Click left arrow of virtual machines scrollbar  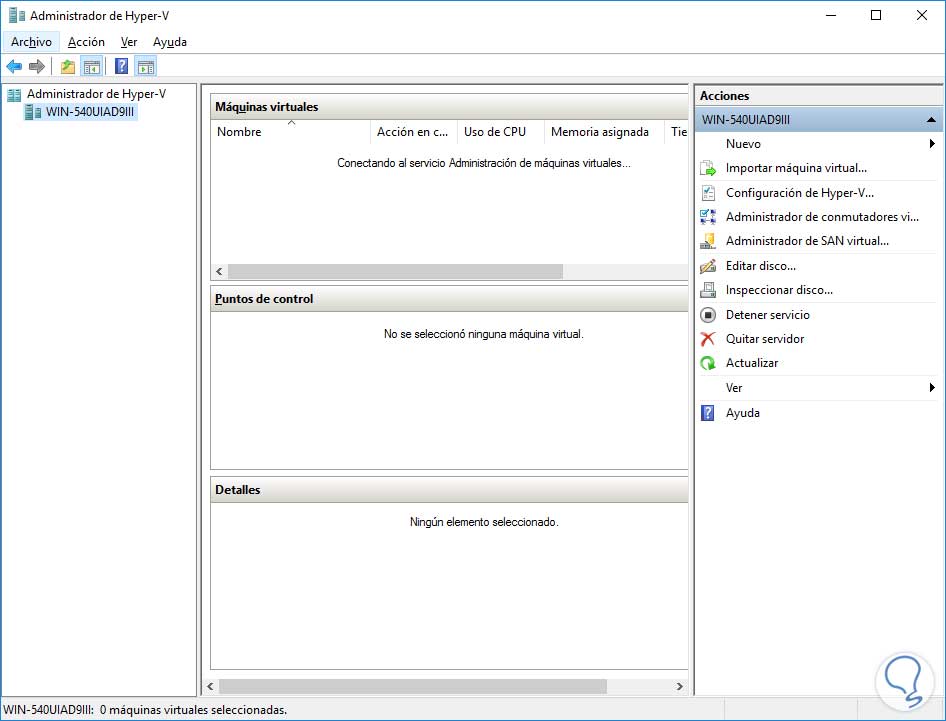(219, 272)
